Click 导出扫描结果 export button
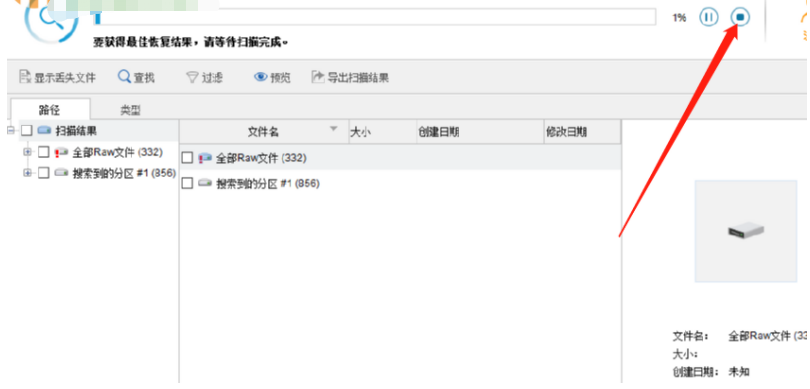Viewport: 810px width, 389px height. [x=350, y=77]
